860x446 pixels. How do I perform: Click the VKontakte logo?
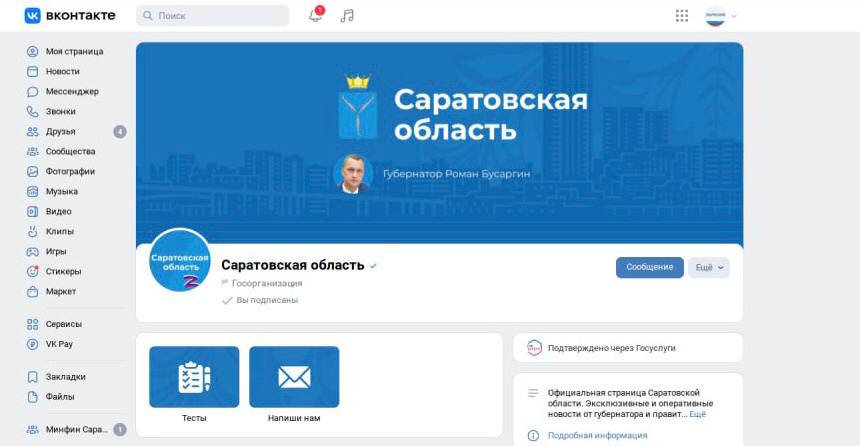[x=70, y=15]
